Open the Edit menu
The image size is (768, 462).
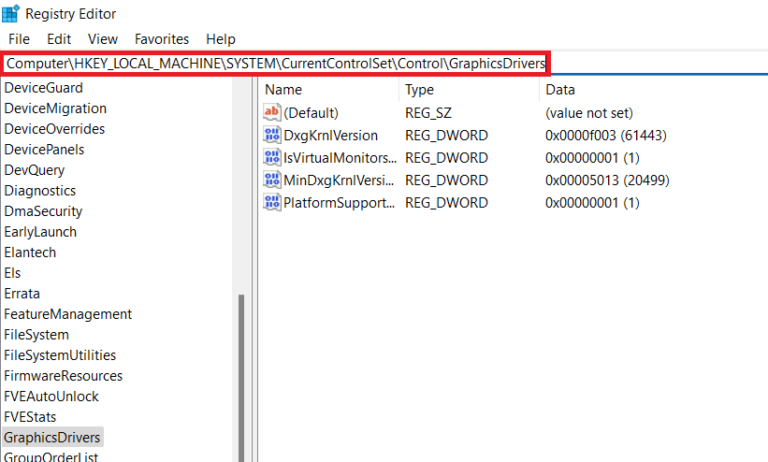(59, 39)
